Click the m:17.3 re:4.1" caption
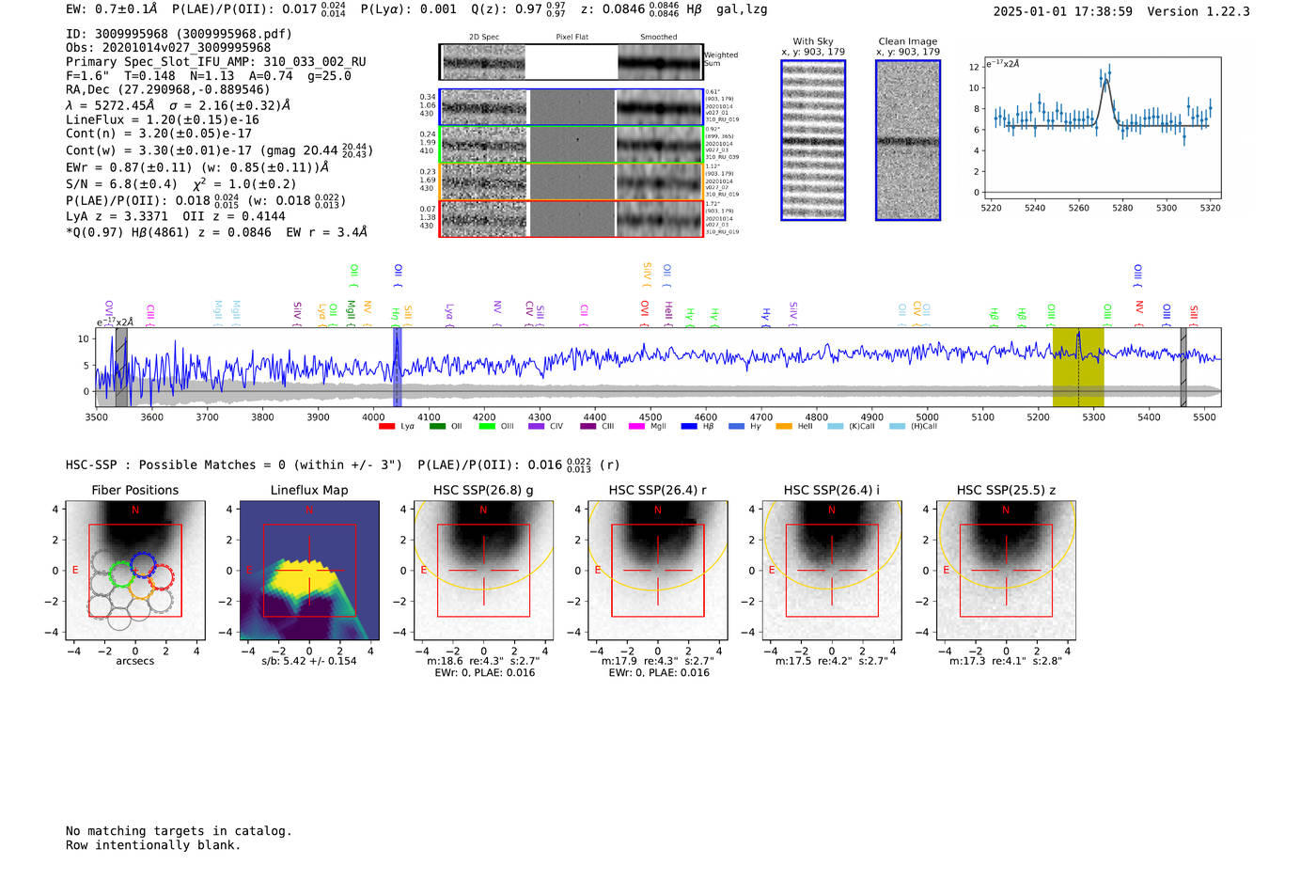 click(1006, 661)
